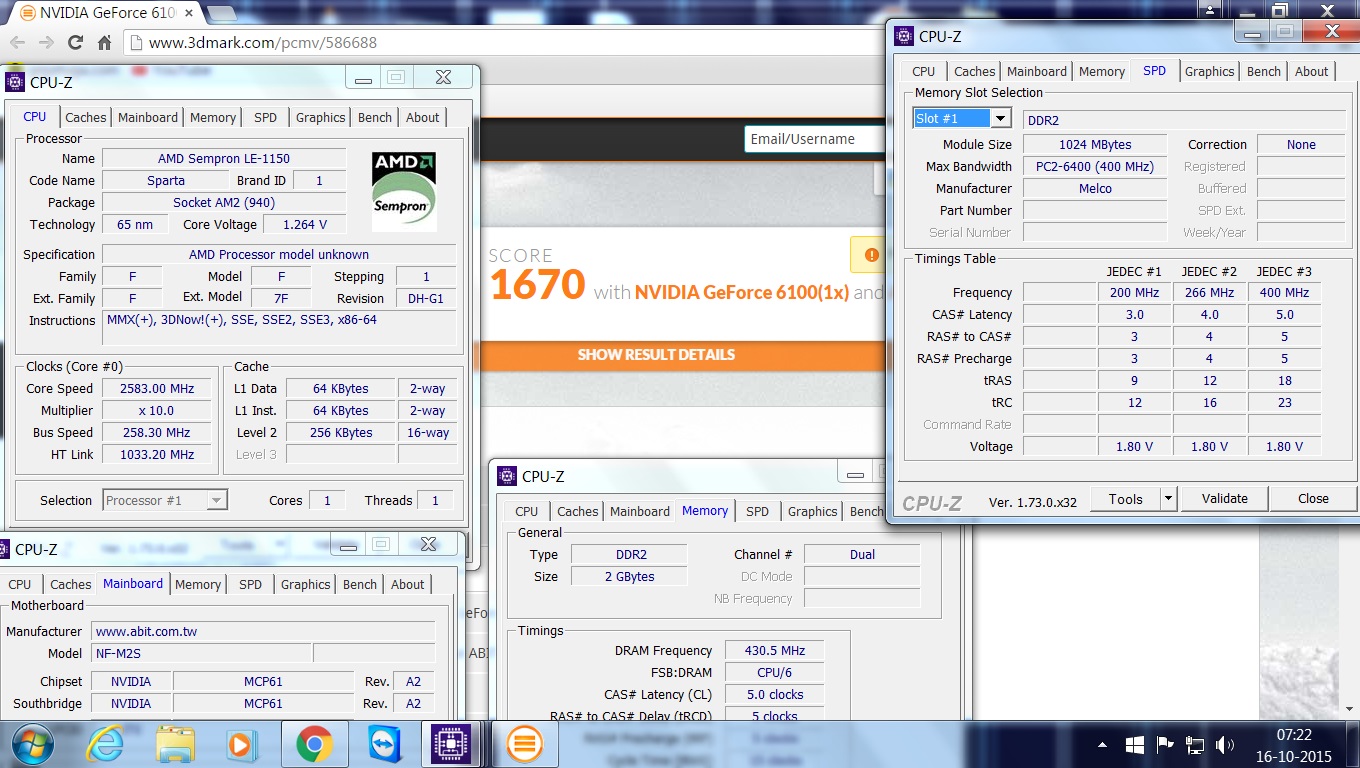The image size is (1360, 768).
Task: Open About tab in CPU-Z SPD window
Action: coord(1311,71)
